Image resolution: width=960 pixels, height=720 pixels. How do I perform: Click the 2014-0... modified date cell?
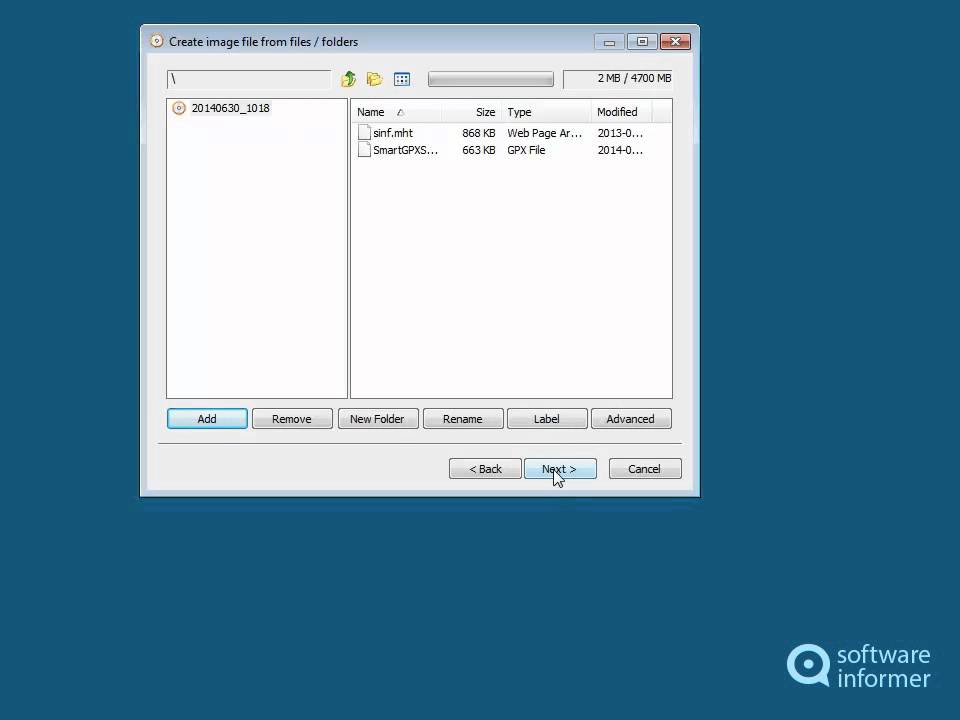[620, 150]
